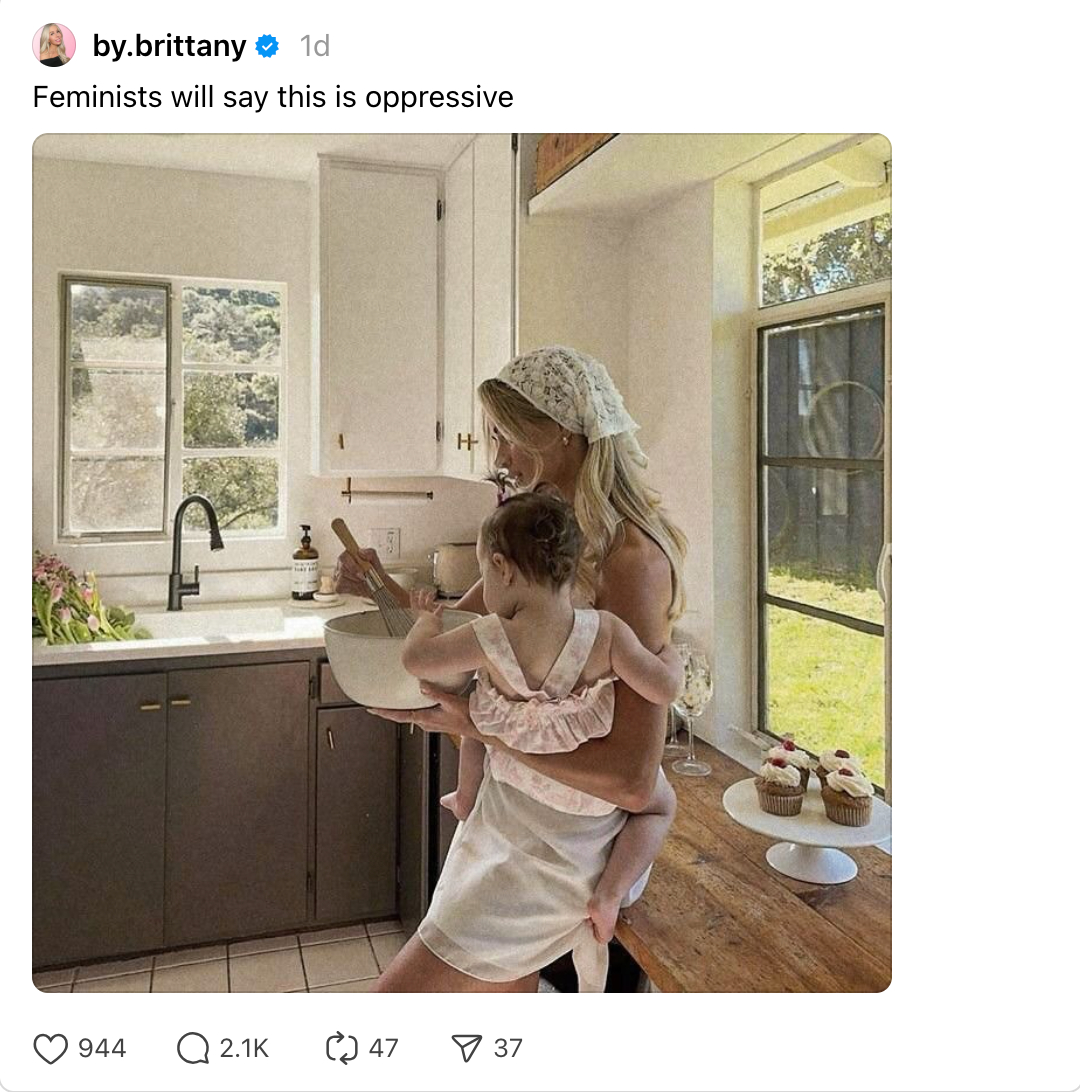Share the post with the paper-plane icon
Image resolution: width=1080 pixels, height=1092 pixels.
[x=466, y=1048]
